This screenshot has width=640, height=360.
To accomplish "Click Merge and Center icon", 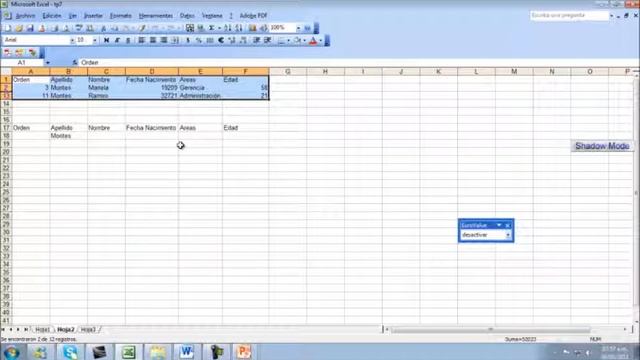I will point(175,40).
